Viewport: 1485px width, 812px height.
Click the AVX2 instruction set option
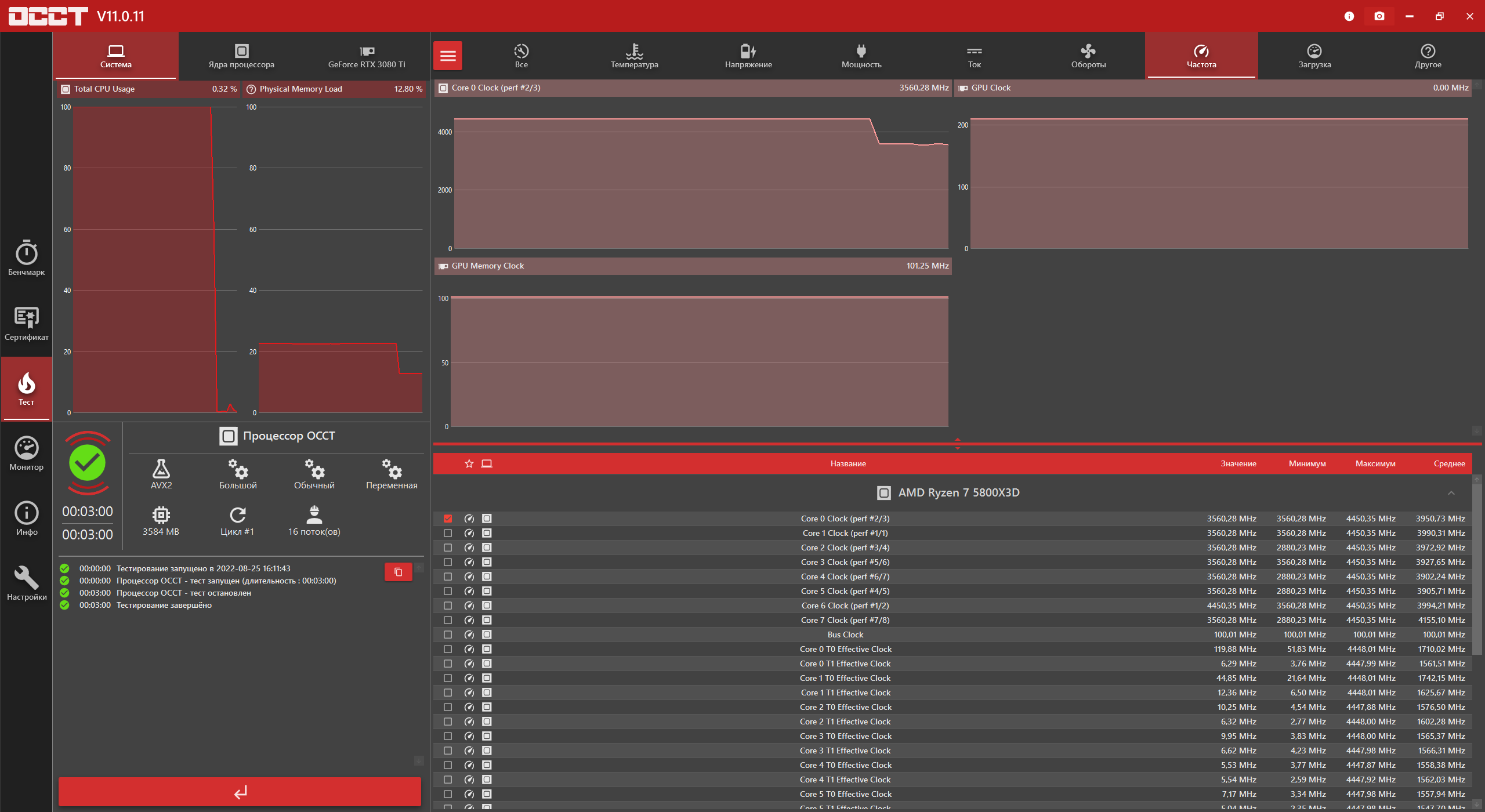(161, 474)
